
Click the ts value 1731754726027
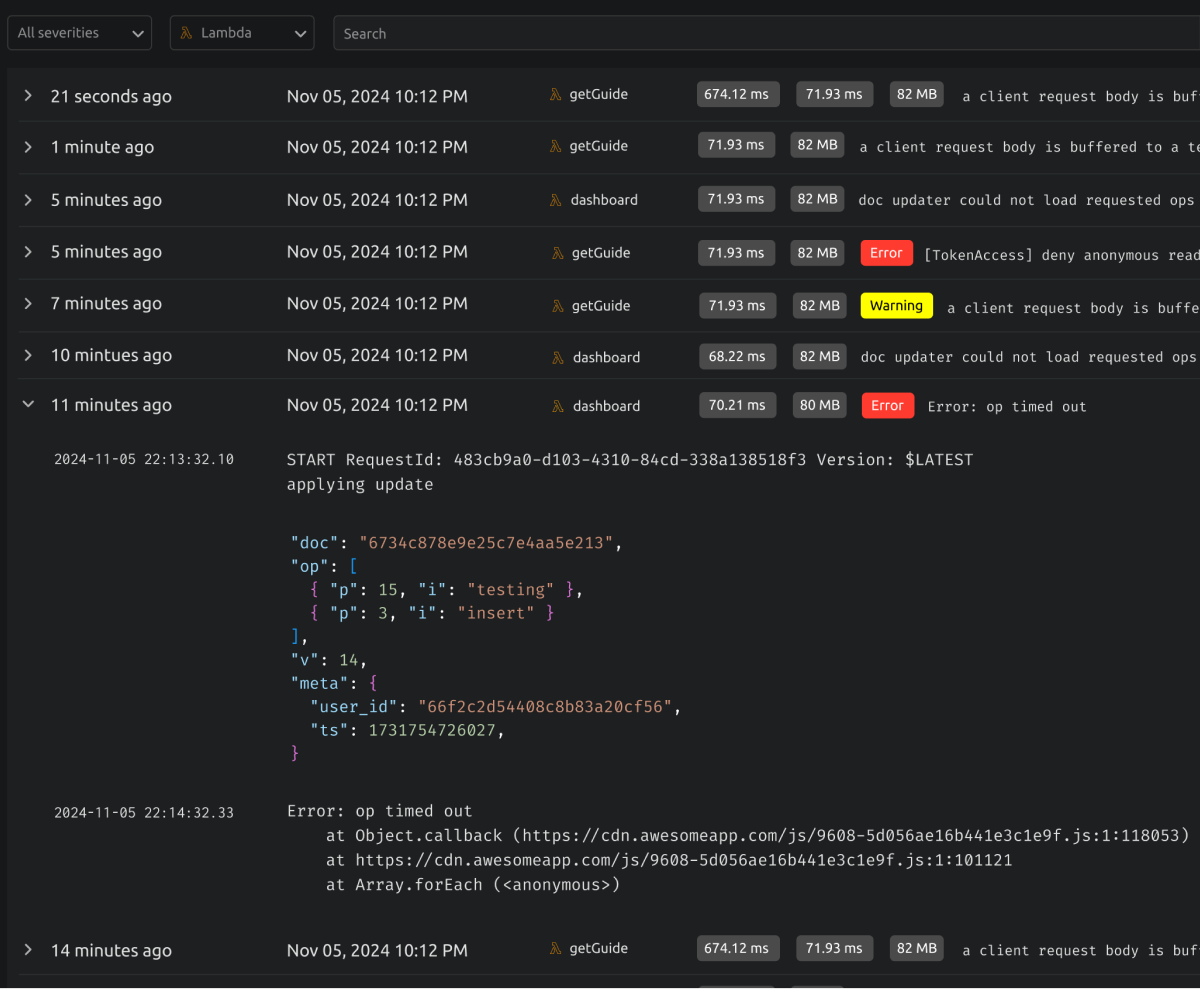click(x=432, y=730)
